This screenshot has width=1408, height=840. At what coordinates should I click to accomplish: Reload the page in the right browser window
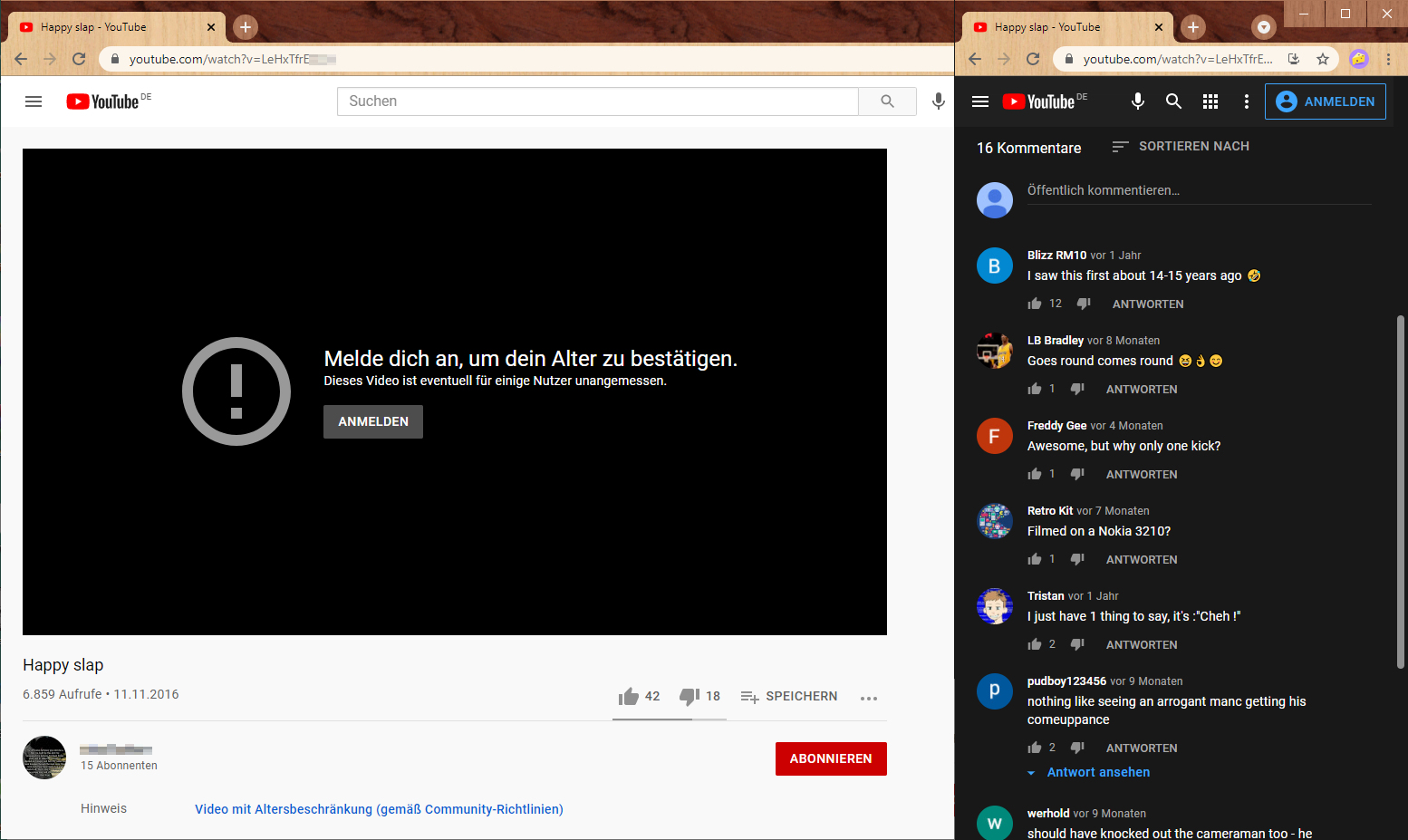(1033, 59)
